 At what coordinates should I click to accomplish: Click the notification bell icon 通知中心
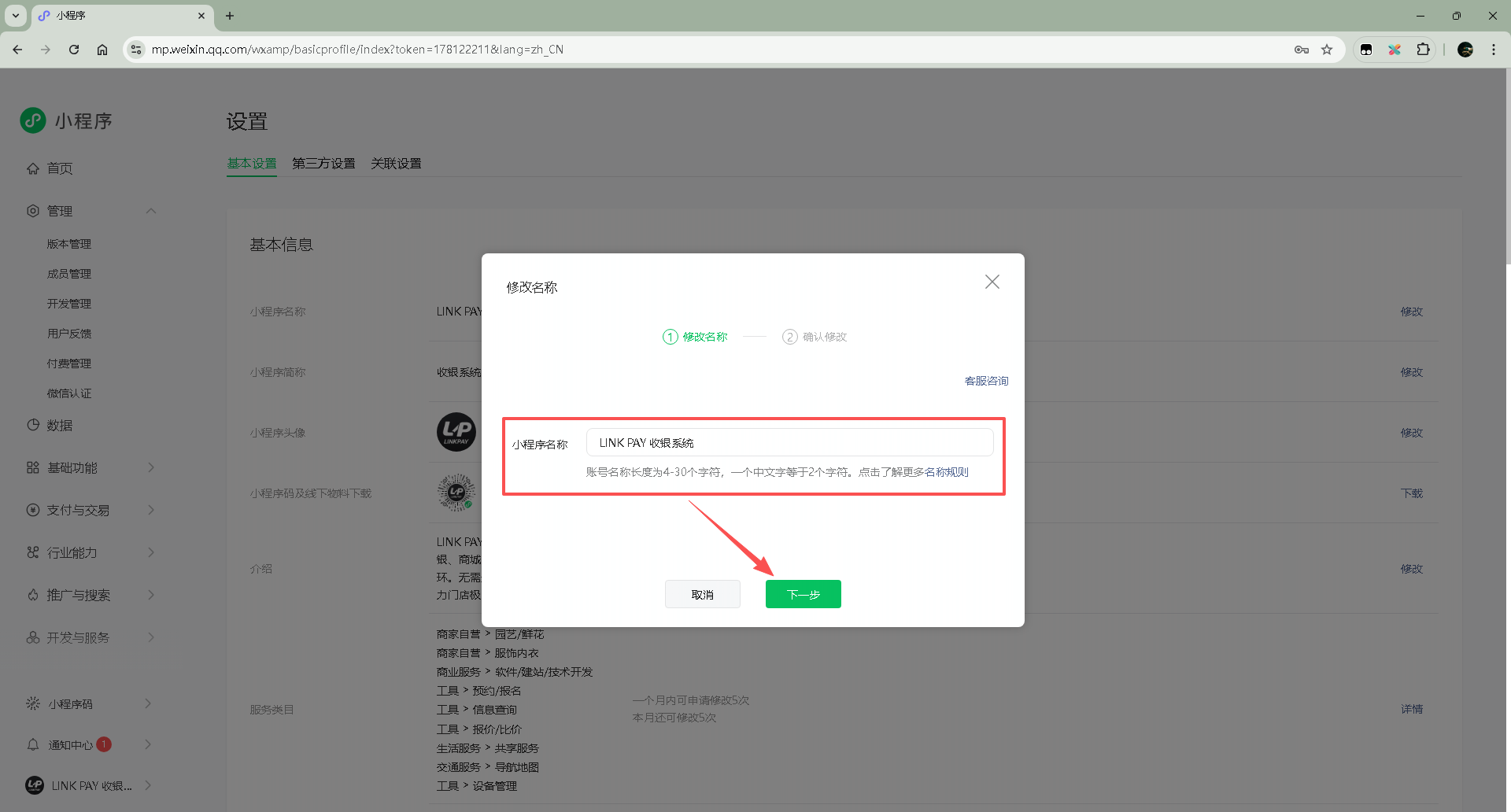tap(33, 744)
